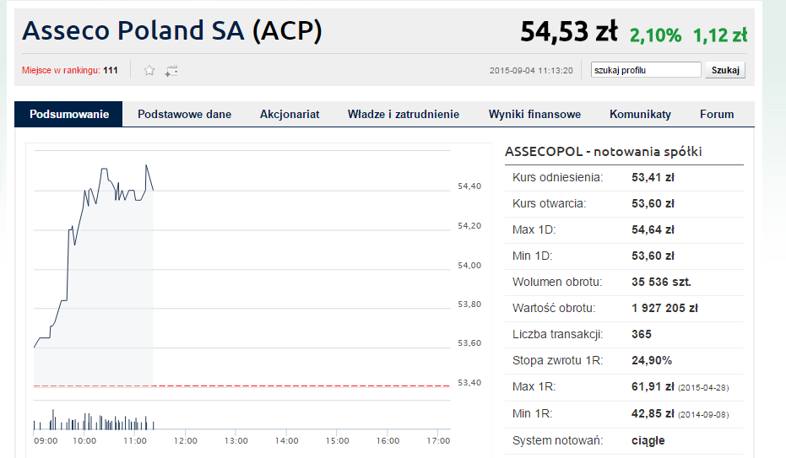
Task: Click the szukaj profilu search field
Action: click(x=645, y=70)
